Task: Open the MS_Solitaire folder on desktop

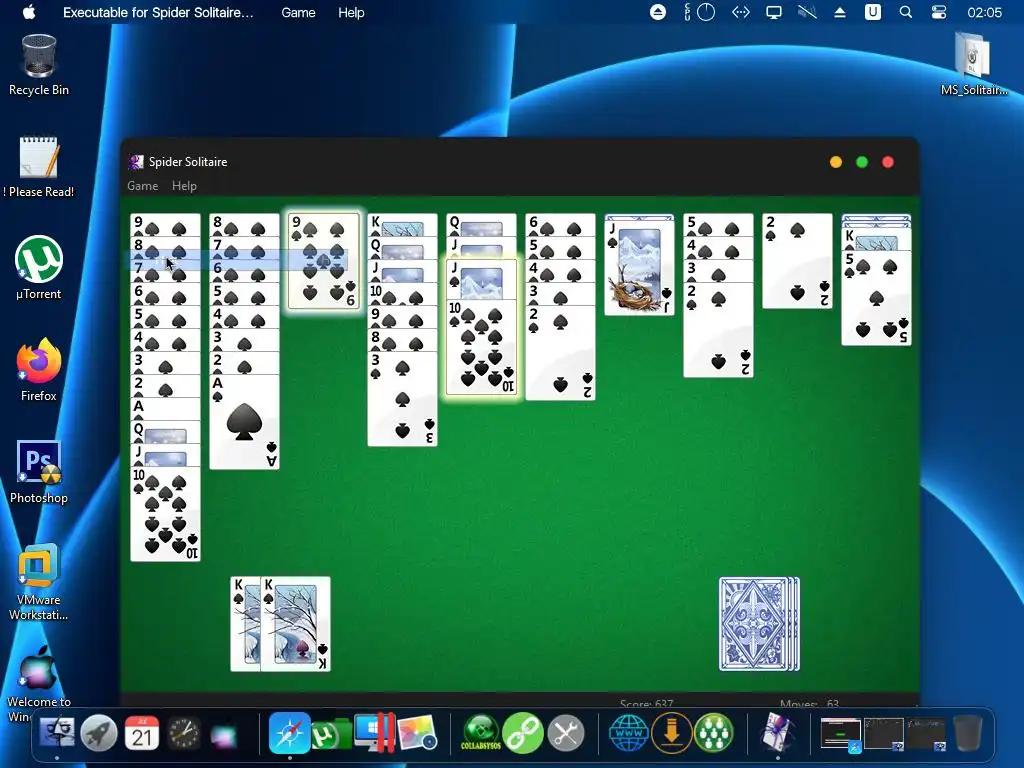Action: pos(973,64)
